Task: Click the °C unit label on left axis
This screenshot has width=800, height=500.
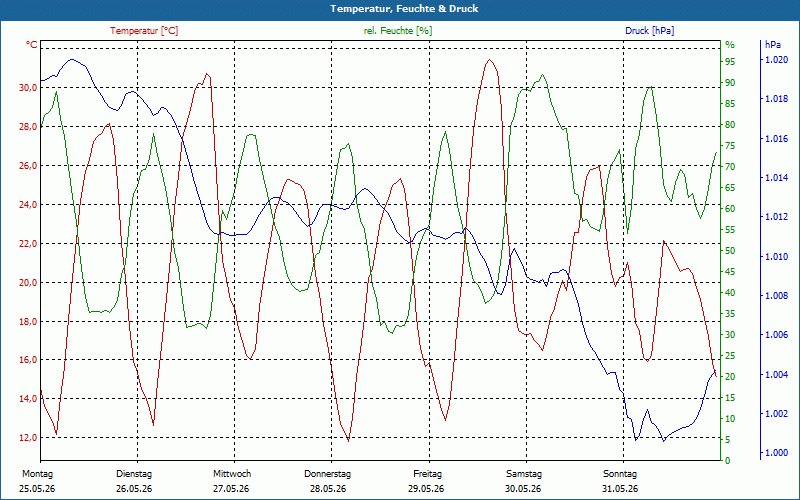Action: pyautogui.click(x=32, y=45)
